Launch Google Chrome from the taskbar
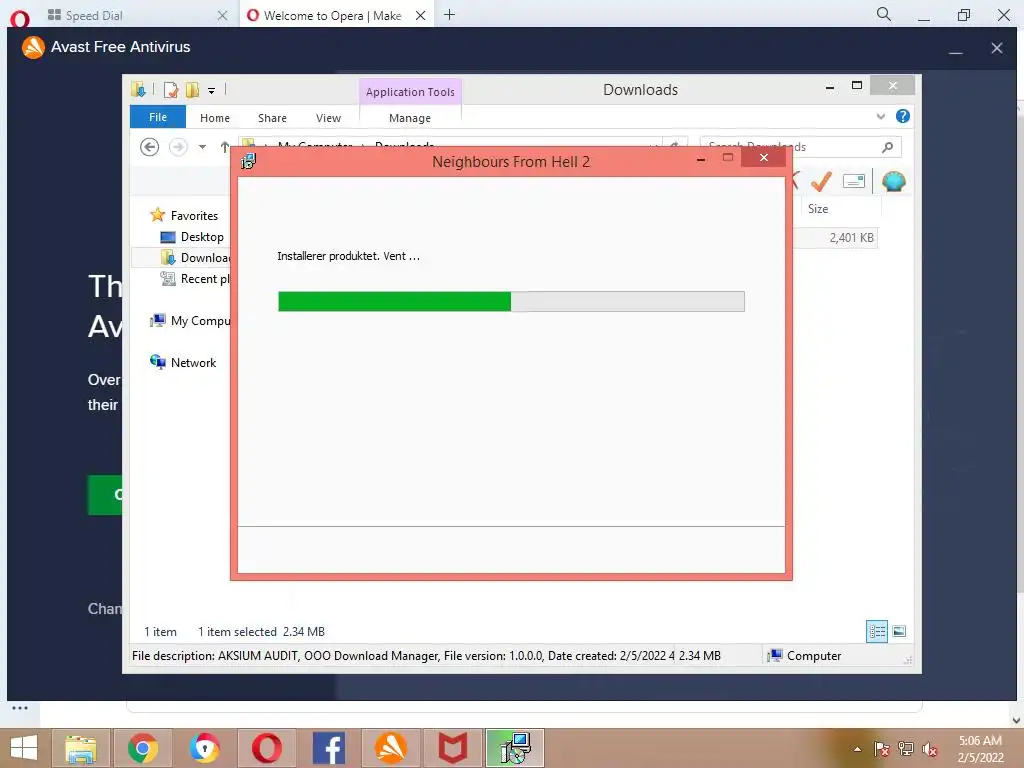 pyautogui.click(x=143, y=748)
